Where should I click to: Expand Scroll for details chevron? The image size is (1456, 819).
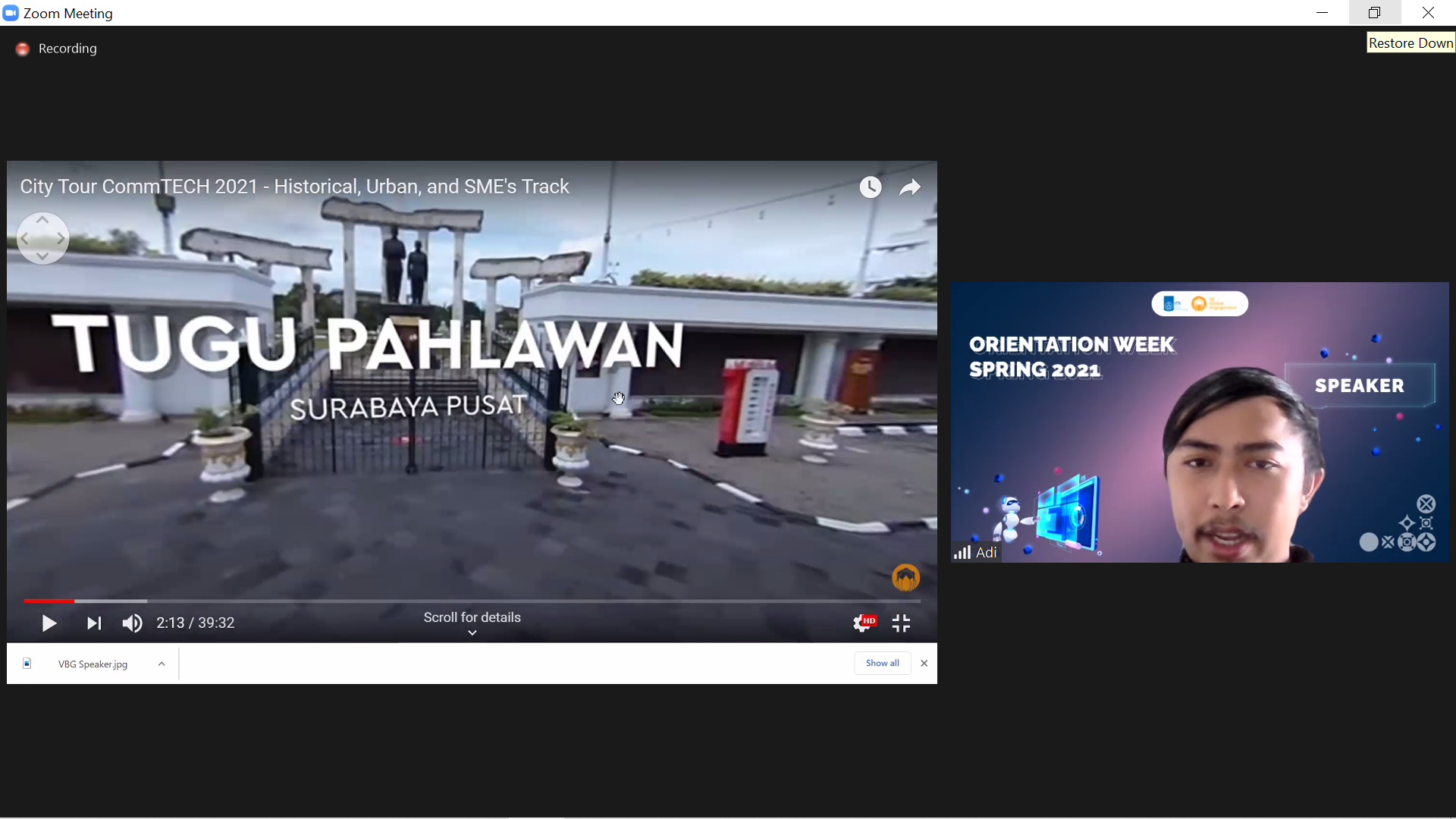(x=472, y=632)
